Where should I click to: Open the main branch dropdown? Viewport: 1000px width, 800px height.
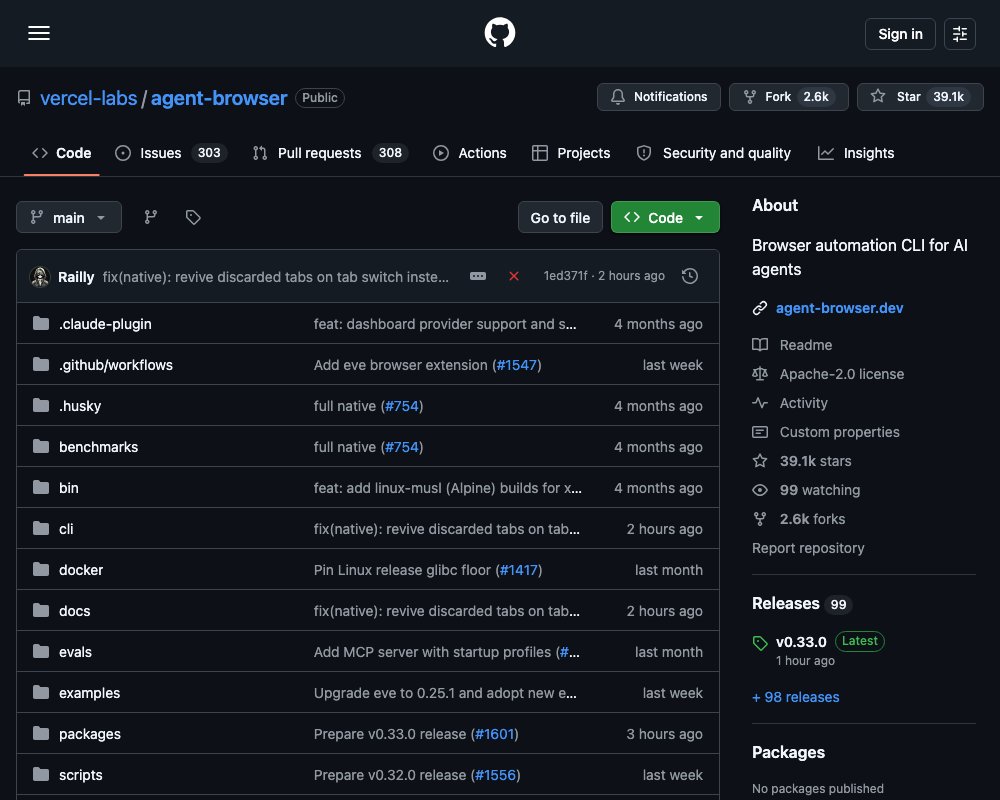point(69,218)
